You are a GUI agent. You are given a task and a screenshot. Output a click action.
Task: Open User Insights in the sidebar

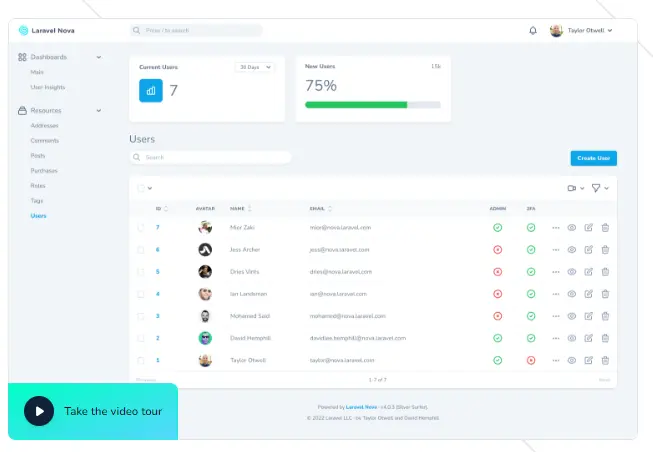(48, 87)
